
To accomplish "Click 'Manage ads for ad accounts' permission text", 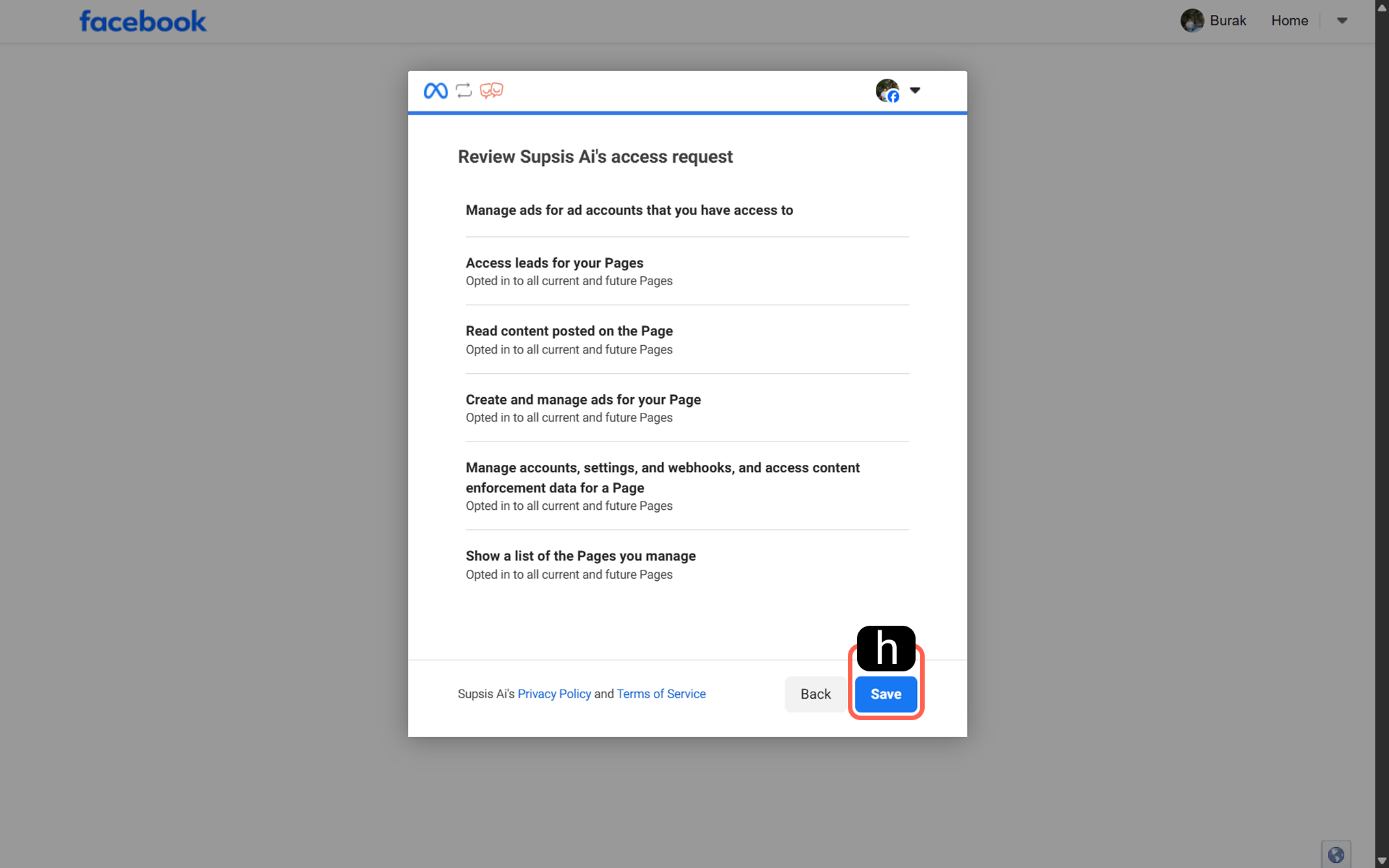I will click(x=629, y=210).
